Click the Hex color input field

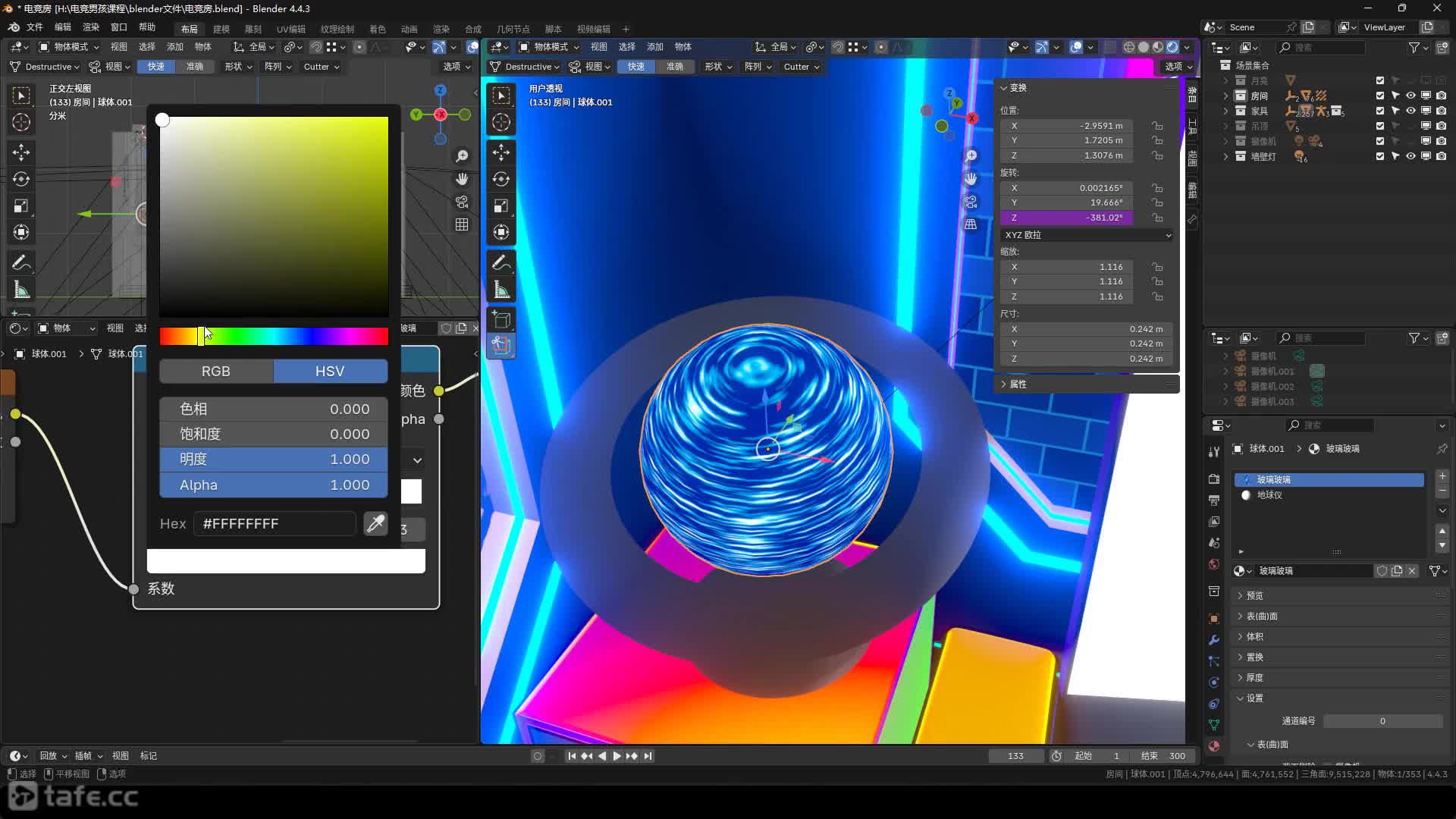[275, 524]
